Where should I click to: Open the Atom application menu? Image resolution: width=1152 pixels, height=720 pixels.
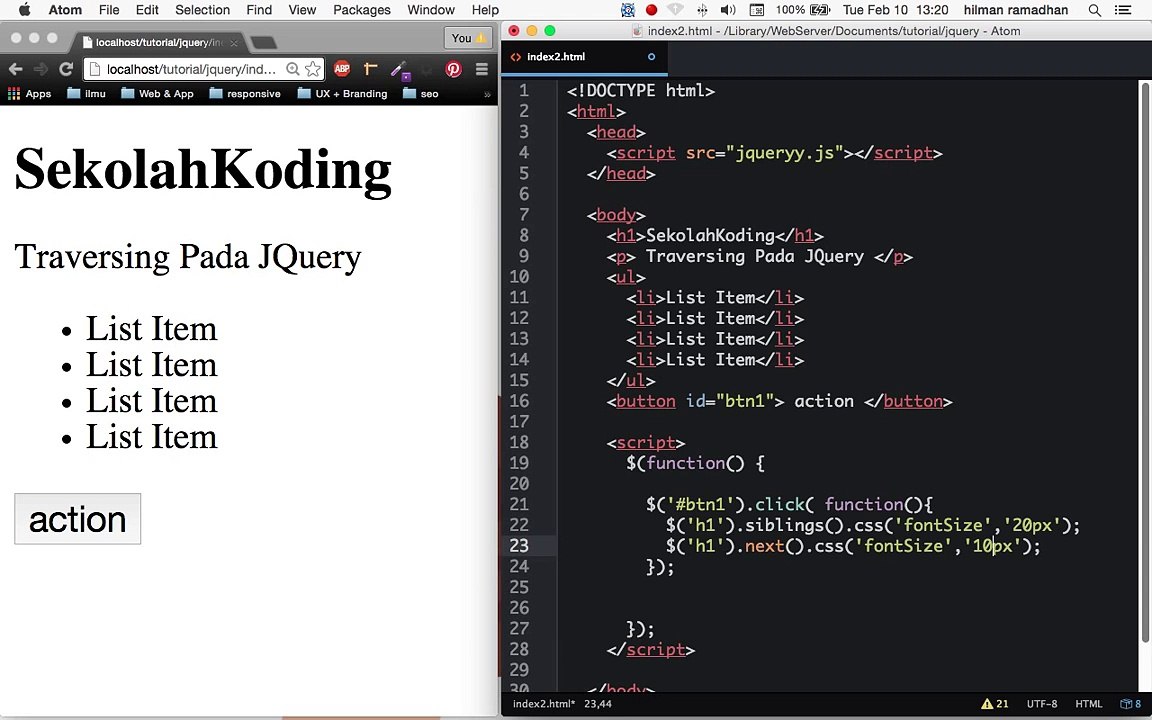[x=65, y=10]
